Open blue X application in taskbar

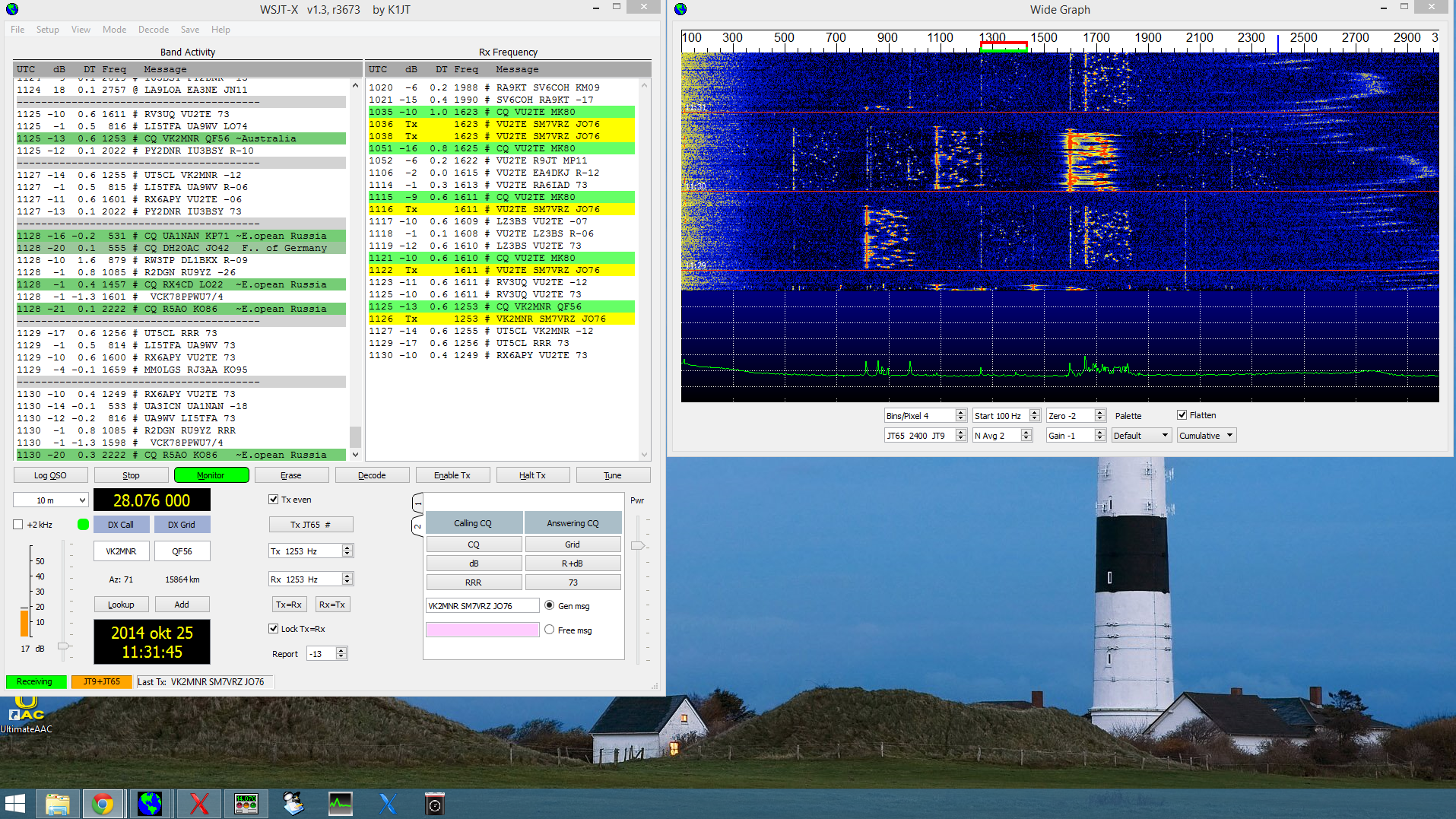coord(388,803)
